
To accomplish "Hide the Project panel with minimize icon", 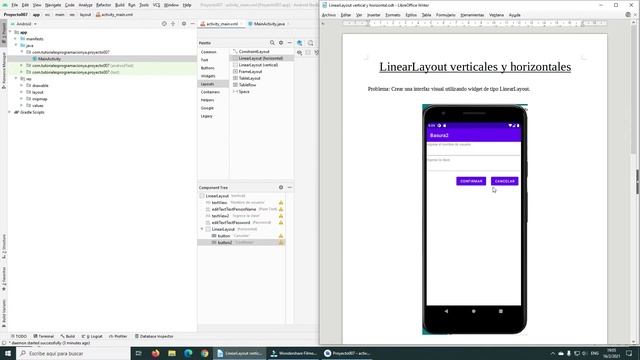I will coord(192,24).
